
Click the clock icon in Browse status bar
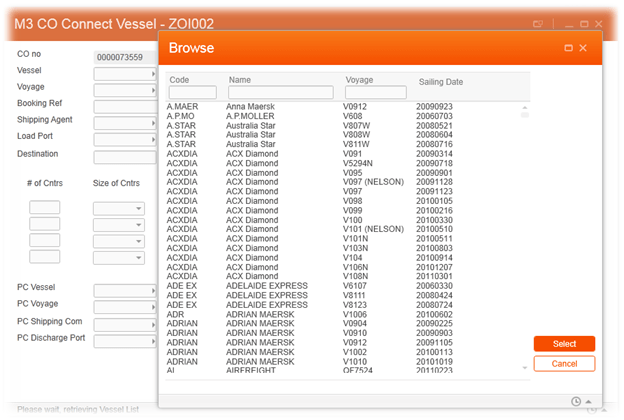pos(576,401)
